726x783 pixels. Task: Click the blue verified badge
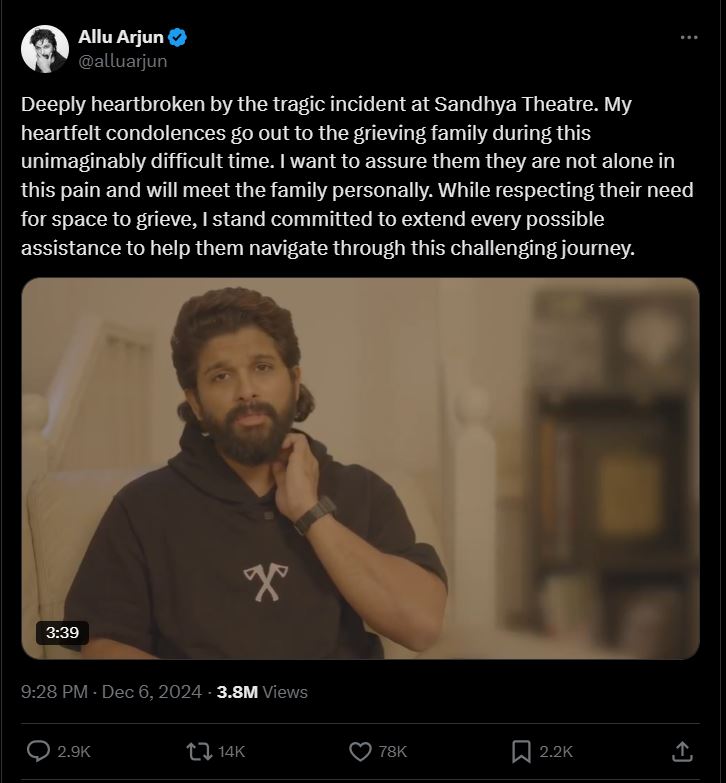click(x=178, y=38)
